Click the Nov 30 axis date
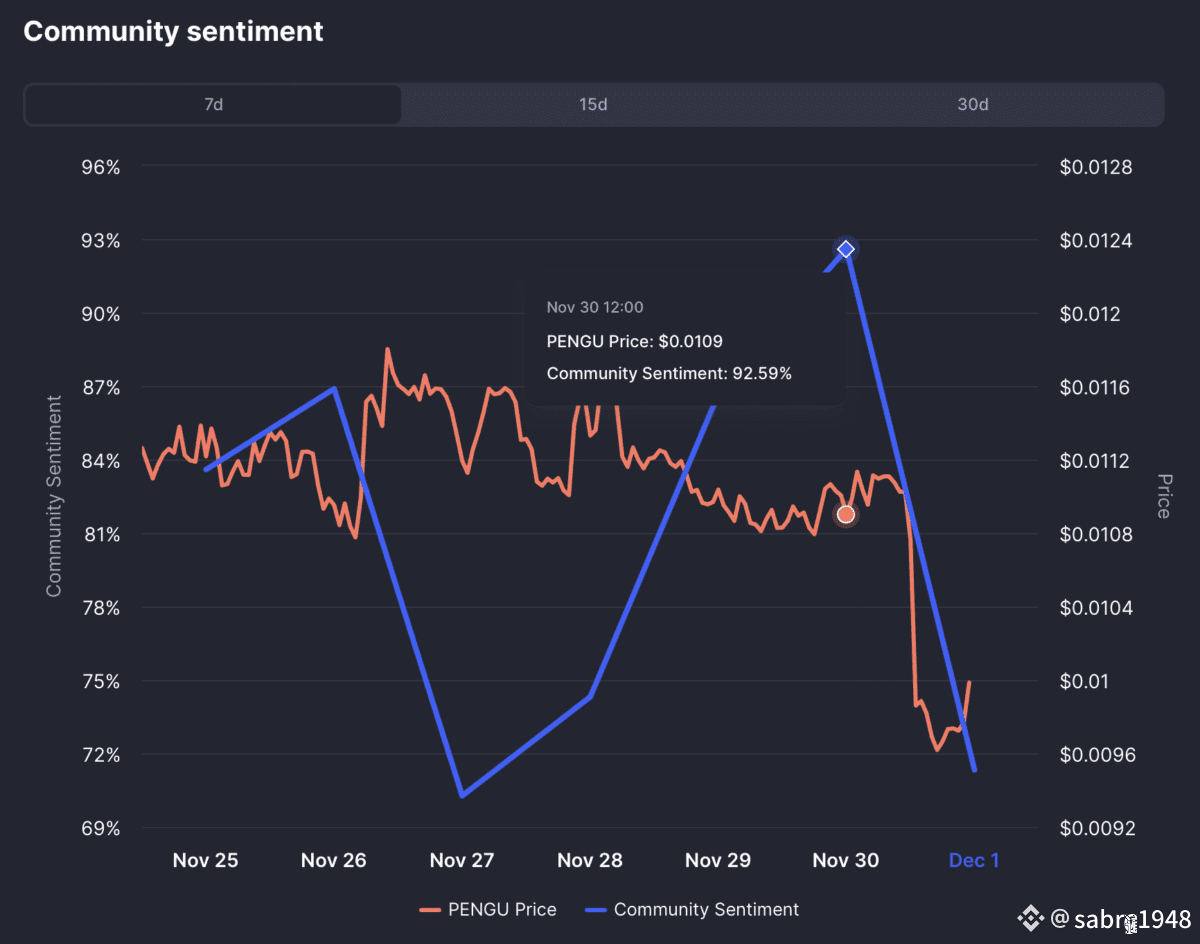 pyautogui.click(x=846, y=860)
